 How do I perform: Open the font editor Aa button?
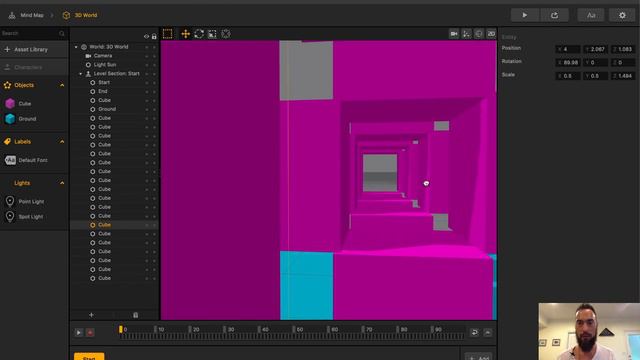(x=591, y=15)
